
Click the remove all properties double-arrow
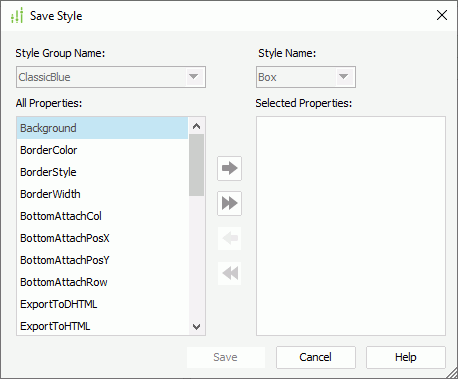click(x=229, y=273)
